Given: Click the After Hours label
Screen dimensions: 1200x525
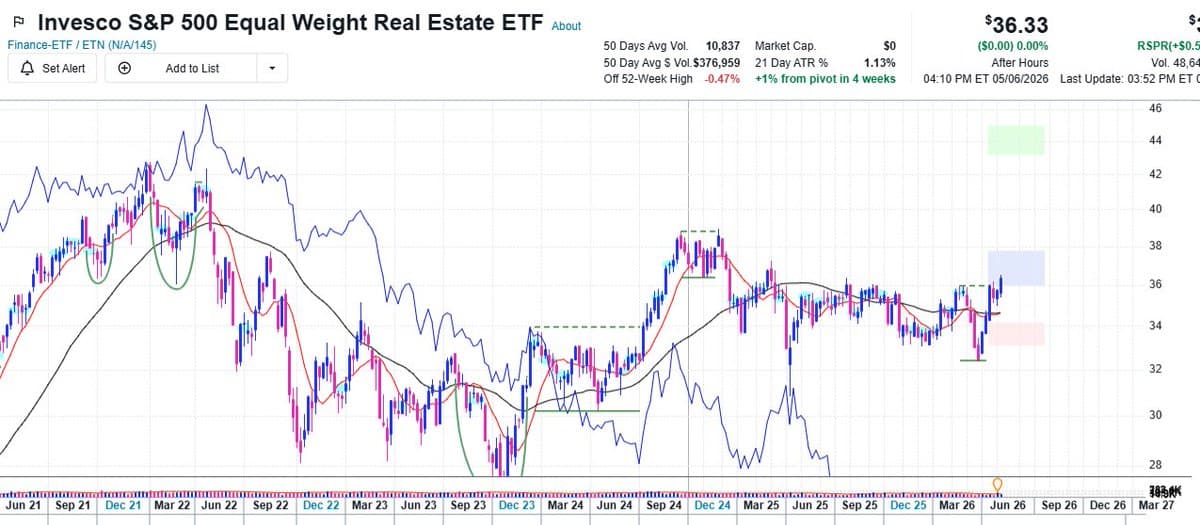Looking at the screenshot, I should [1019, 62].
